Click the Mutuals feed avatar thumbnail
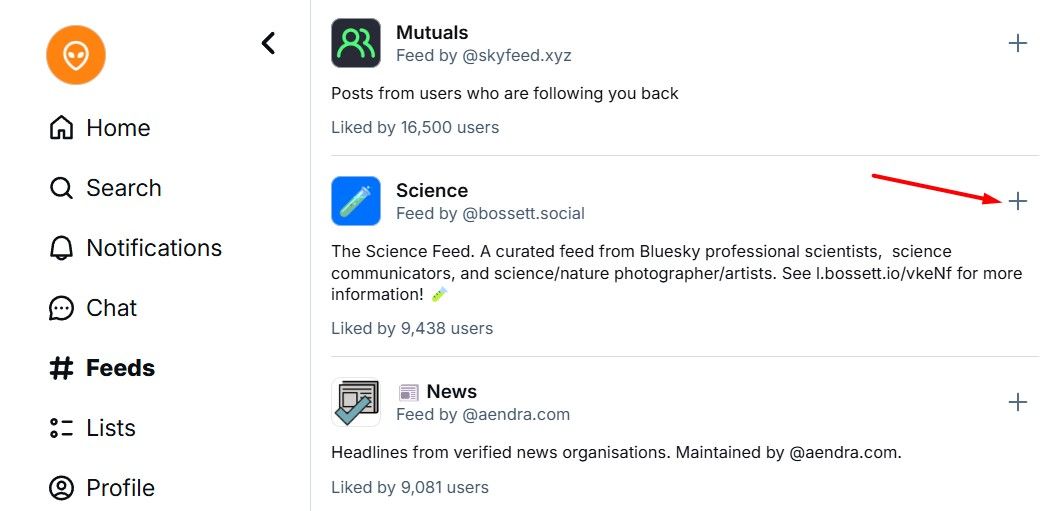Image resolution: width=1056 pixels, height=511 pixels. (356, 43)
